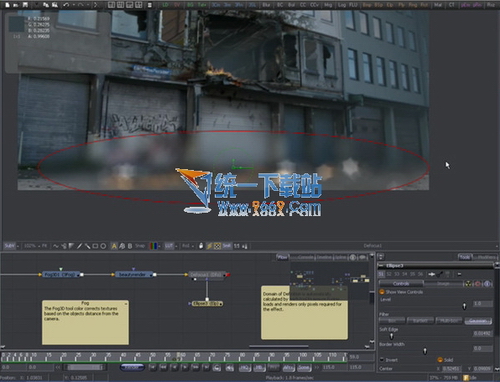This screenshot has height=382, width=500.
Task: Select settings slot S1
Action: tap(381, 274)
